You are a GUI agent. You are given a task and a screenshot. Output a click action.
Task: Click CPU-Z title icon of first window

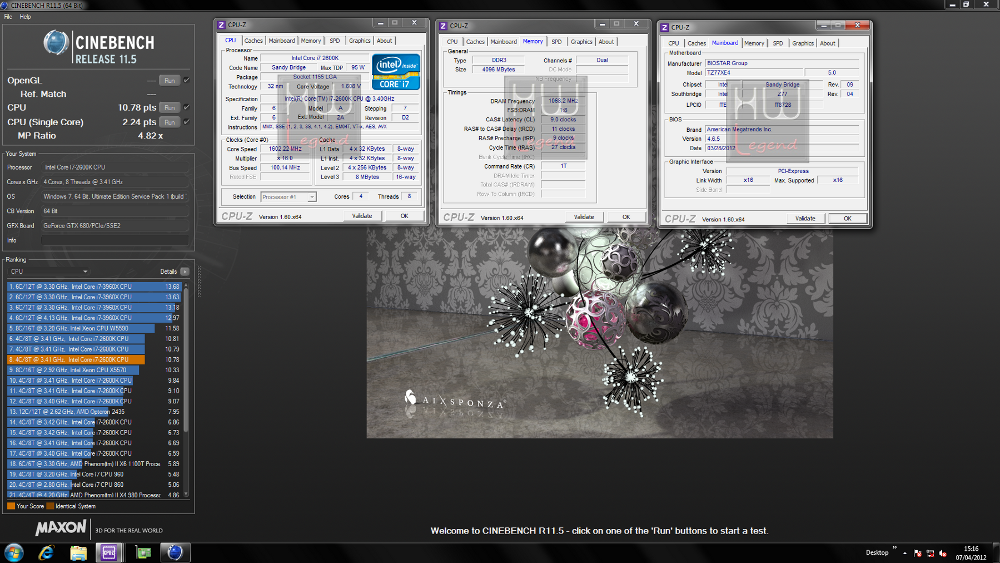221,24
